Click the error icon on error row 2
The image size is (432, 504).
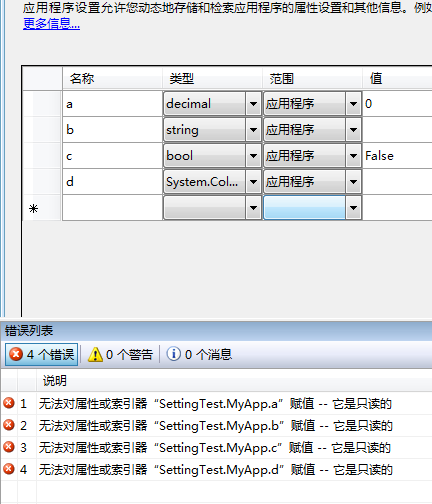(x=9, y=425)
